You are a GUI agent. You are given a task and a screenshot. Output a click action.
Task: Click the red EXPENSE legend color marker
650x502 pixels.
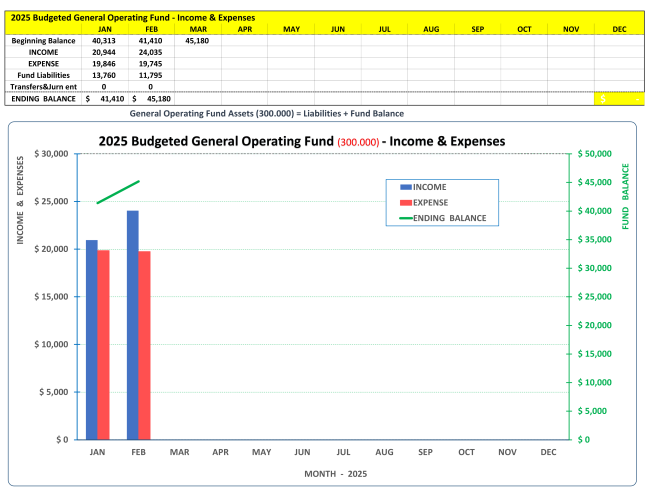[x=405, y=202]
